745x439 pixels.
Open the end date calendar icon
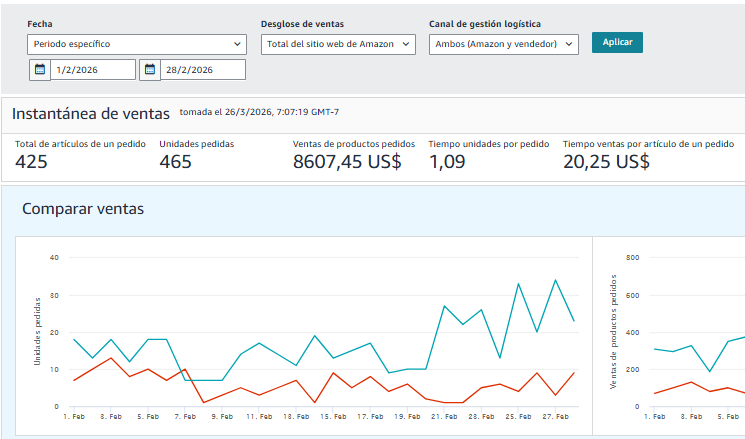[149, 70]
